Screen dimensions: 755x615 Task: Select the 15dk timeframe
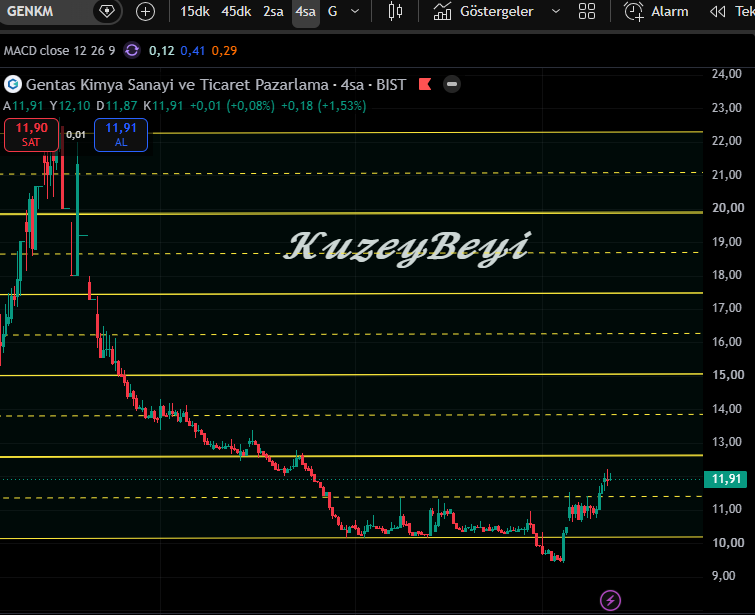pyautogui.click(x=195, y=11)
